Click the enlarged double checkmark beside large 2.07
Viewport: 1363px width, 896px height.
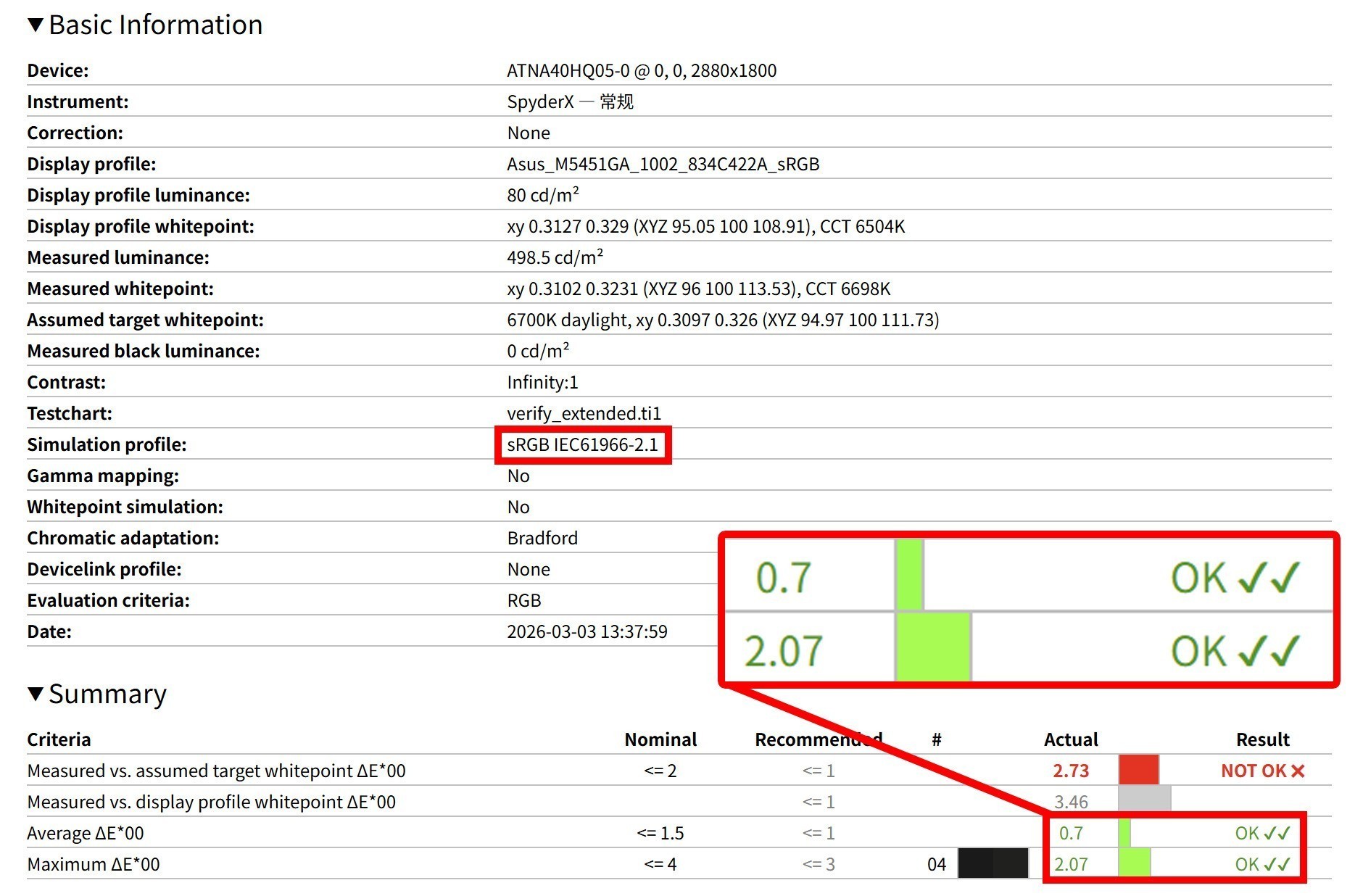coord(1269,651)
